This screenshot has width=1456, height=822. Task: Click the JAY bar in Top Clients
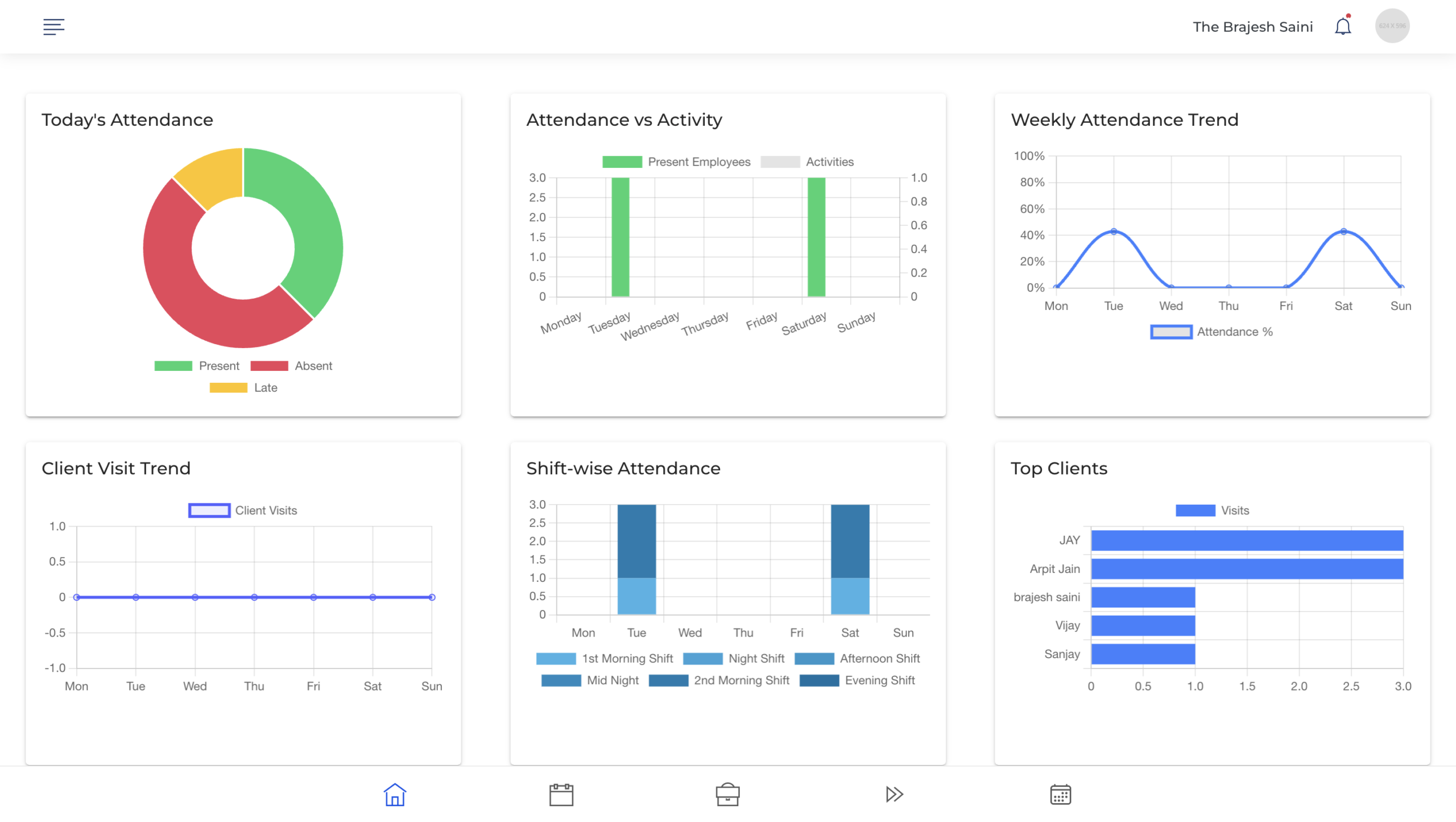(1247, 540)
